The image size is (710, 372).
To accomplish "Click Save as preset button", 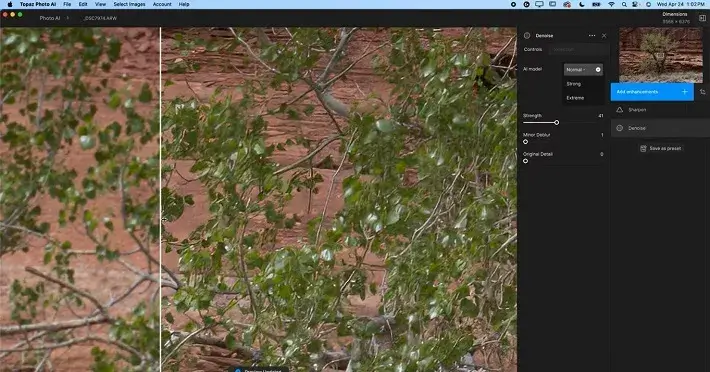I will [x=661, y=148].
